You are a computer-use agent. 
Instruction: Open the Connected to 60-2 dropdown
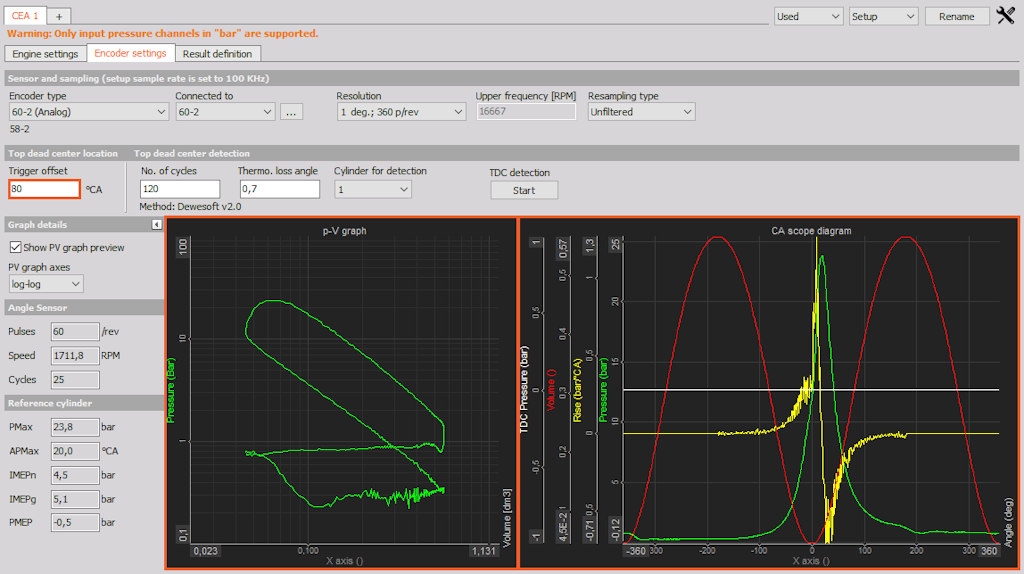tap(225, 112)
